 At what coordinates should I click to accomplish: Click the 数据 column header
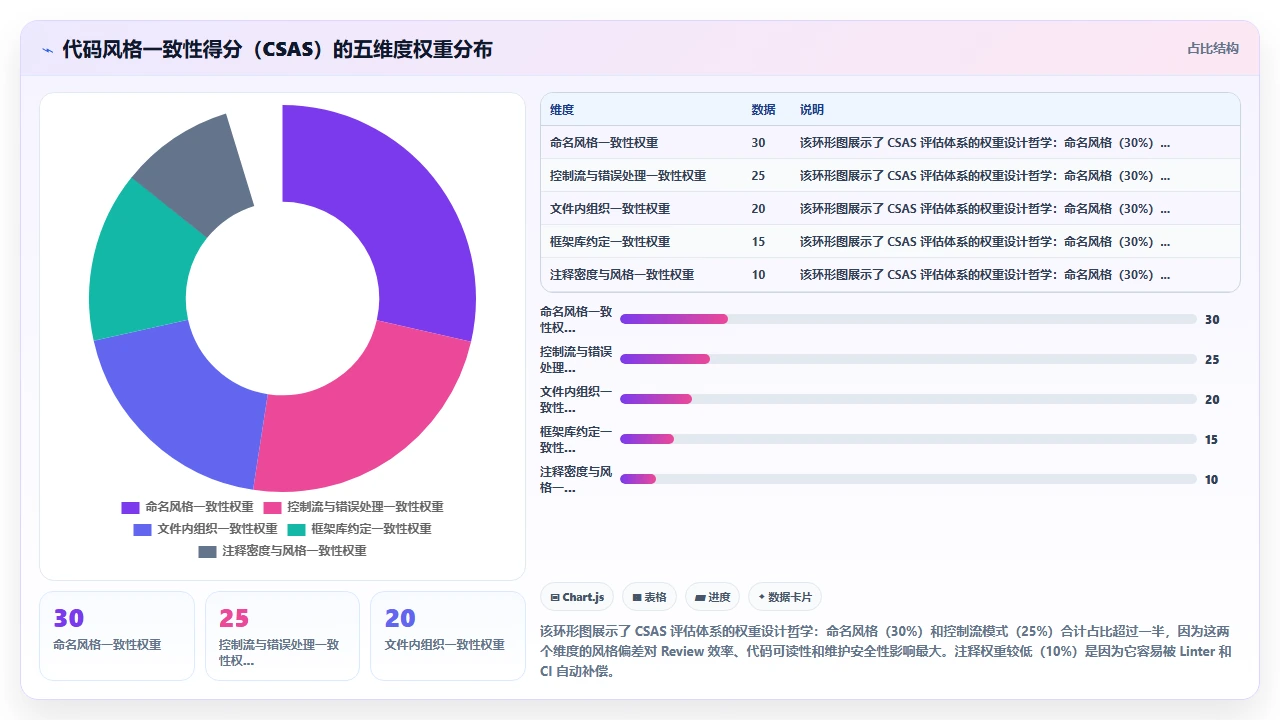(x=763, y=110)
